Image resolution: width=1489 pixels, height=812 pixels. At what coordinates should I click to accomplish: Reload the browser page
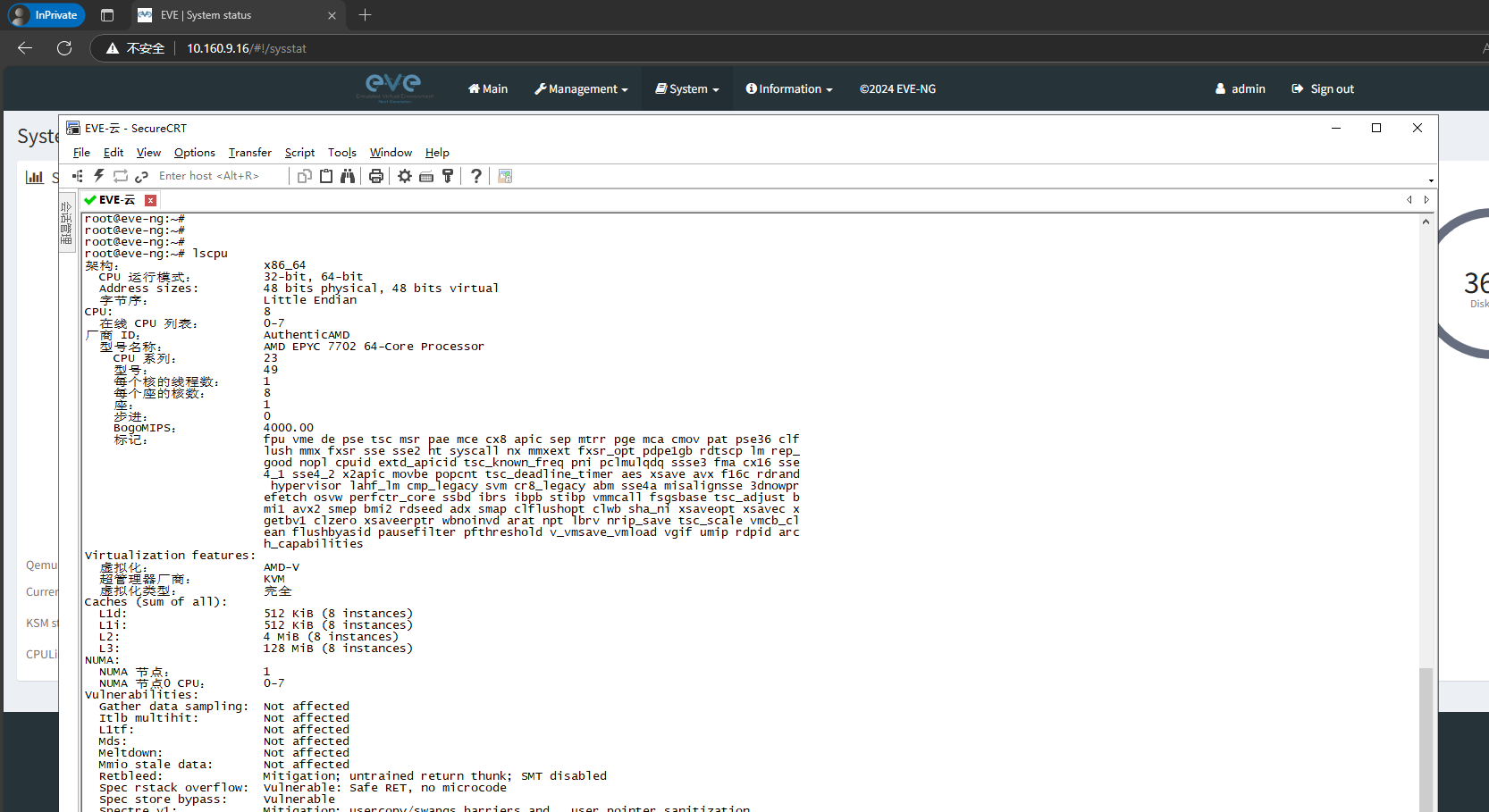coord(64,48)
